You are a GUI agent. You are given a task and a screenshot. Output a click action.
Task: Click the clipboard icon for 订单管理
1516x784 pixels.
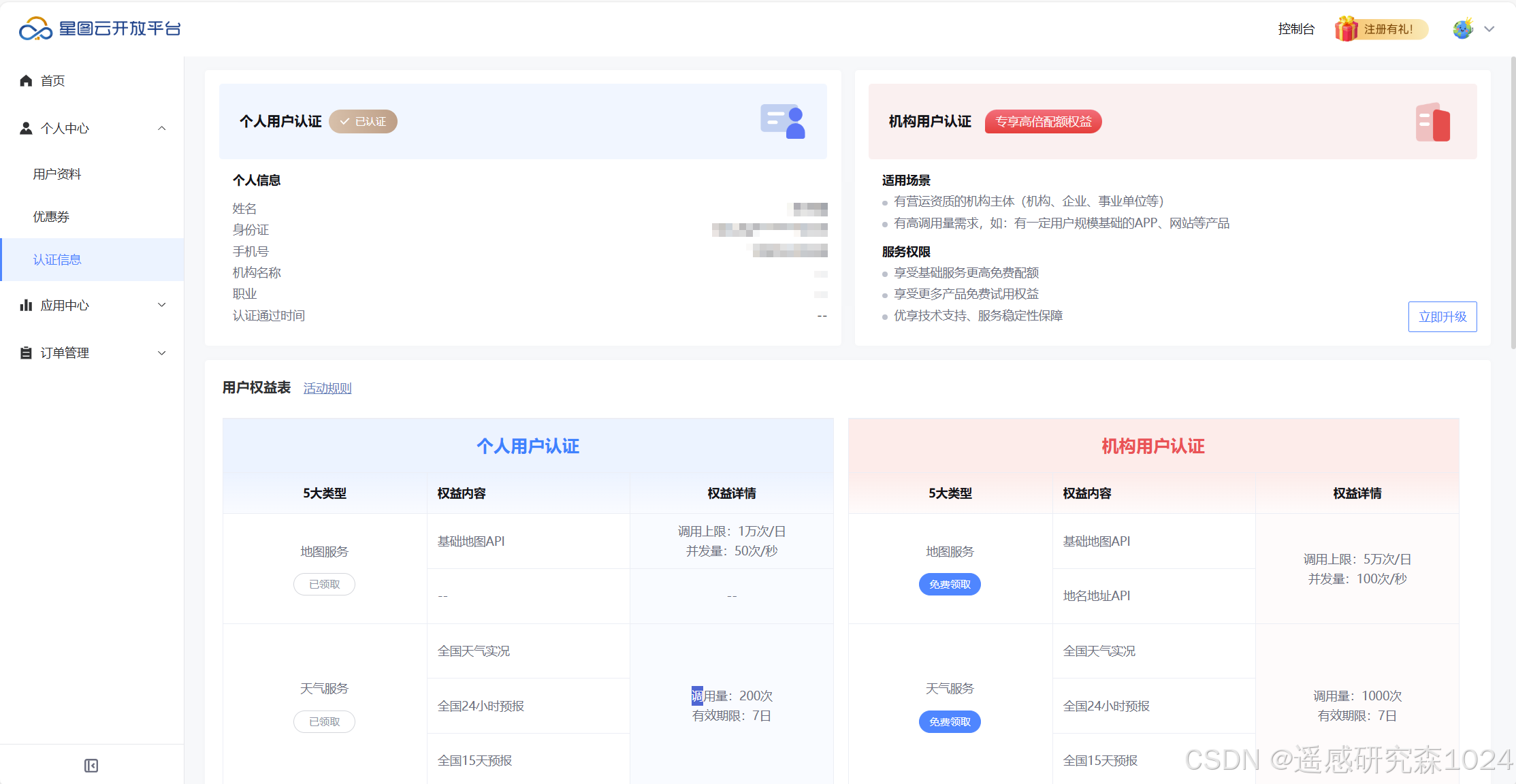[x=26, y=353]
